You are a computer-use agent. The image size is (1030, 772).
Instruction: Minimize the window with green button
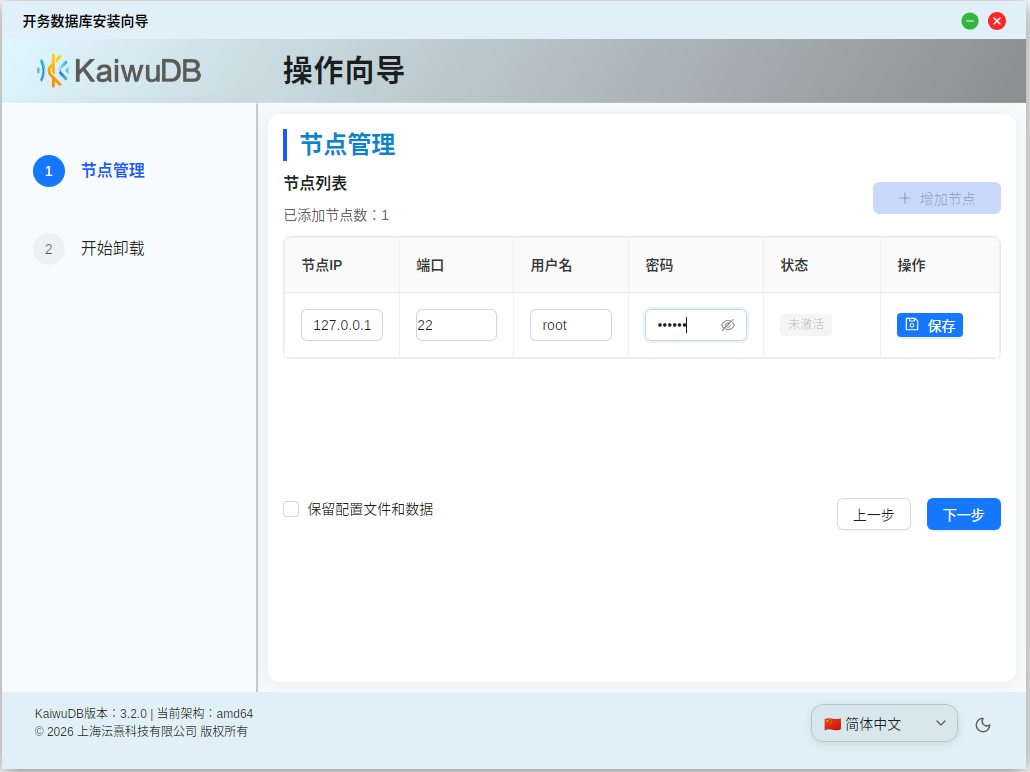970,21
